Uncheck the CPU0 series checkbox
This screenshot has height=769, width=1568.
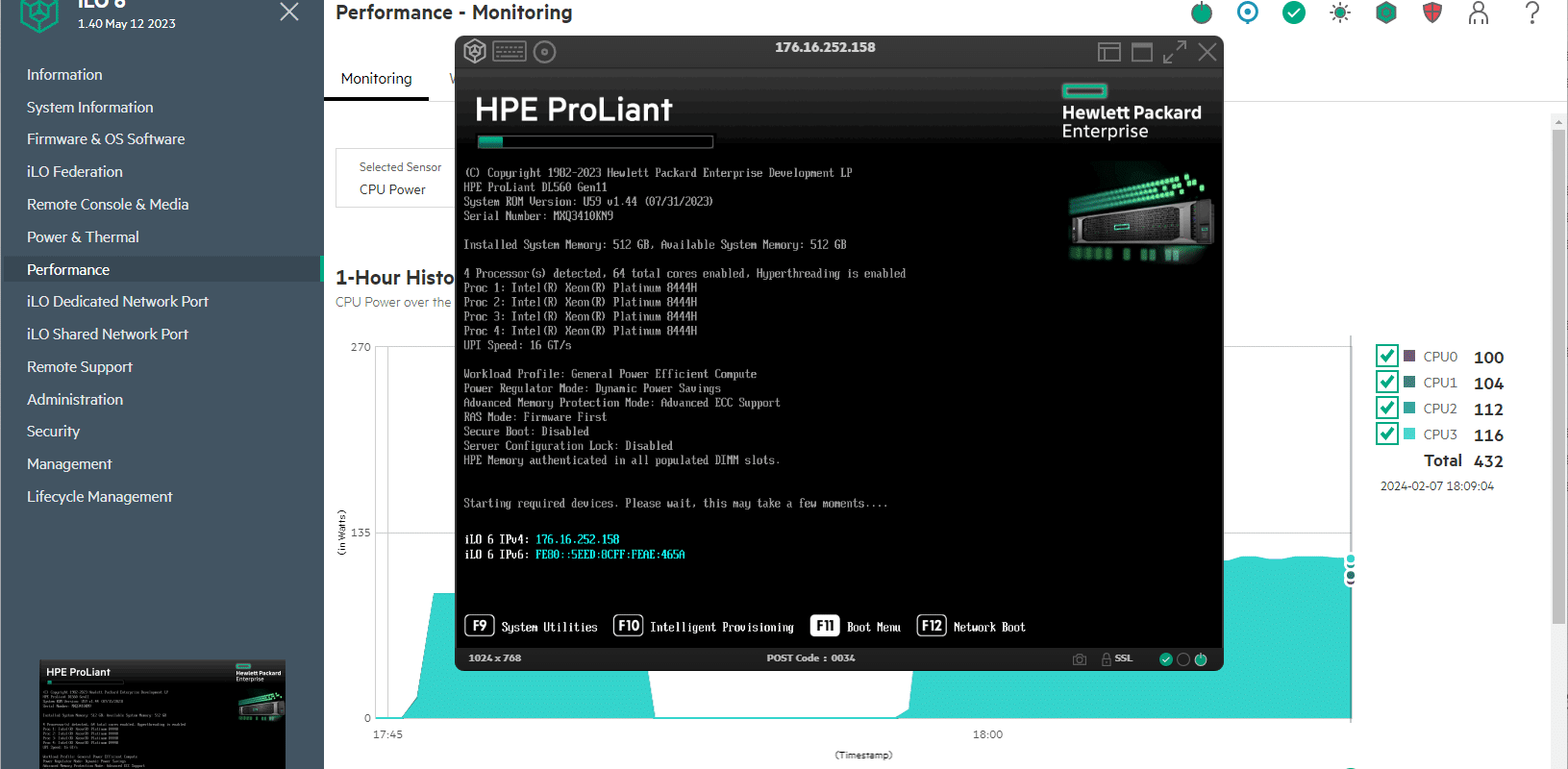coord(1386,356)
